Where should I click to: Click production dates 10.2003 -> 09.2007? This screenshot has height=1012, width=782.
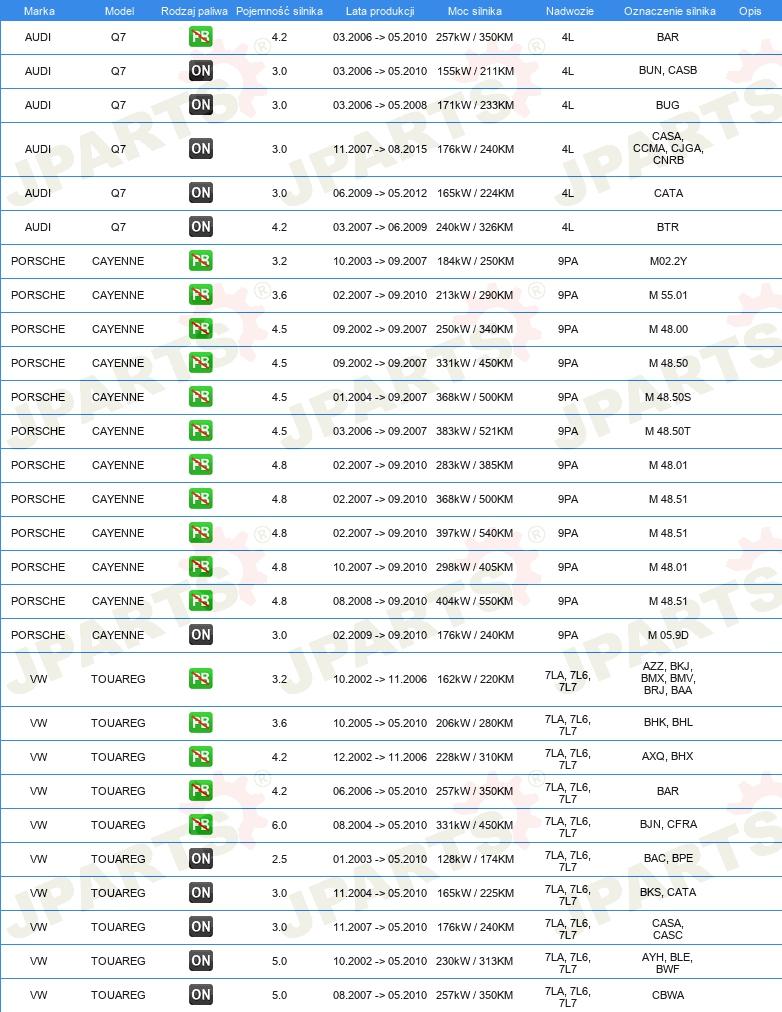click(380, 261)
